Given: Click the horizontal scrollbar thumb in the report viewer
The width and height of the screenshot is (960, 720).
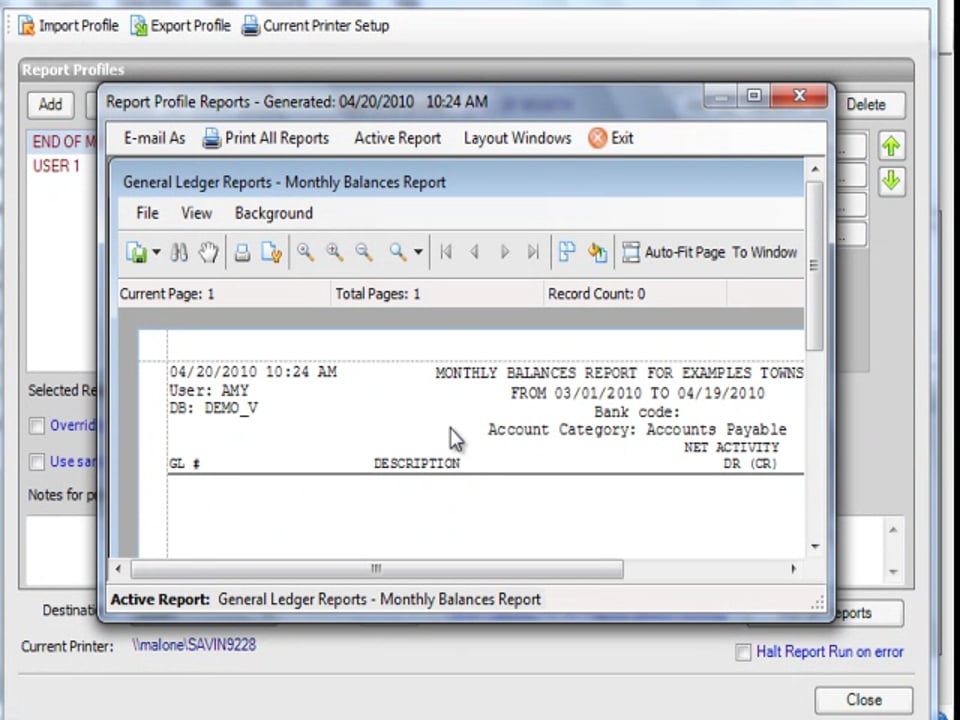Looking at the screenshot, I should tap(377, 569).
